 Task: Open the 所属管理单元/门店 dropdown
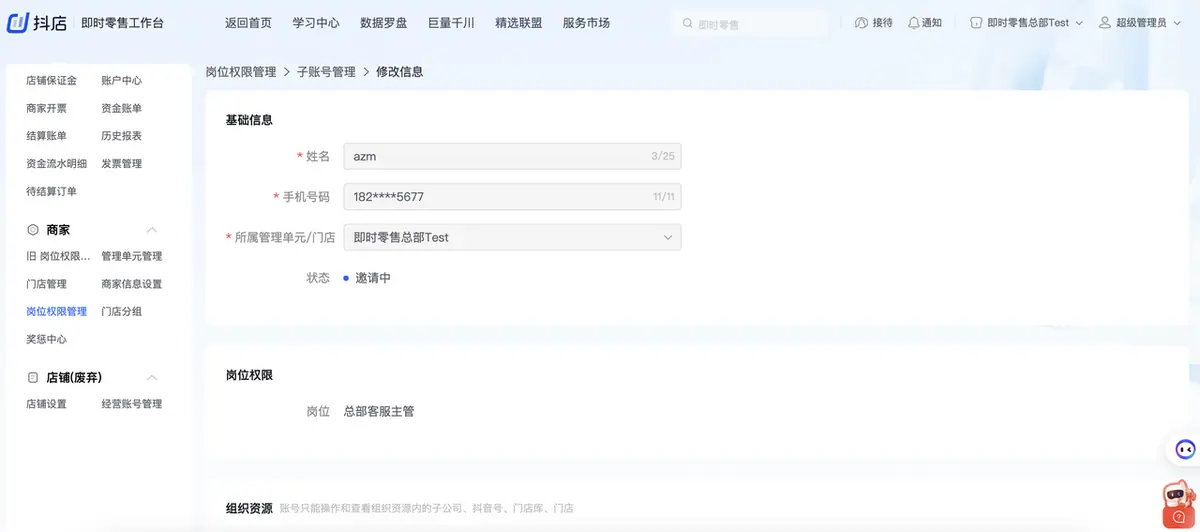pos(512,237)
